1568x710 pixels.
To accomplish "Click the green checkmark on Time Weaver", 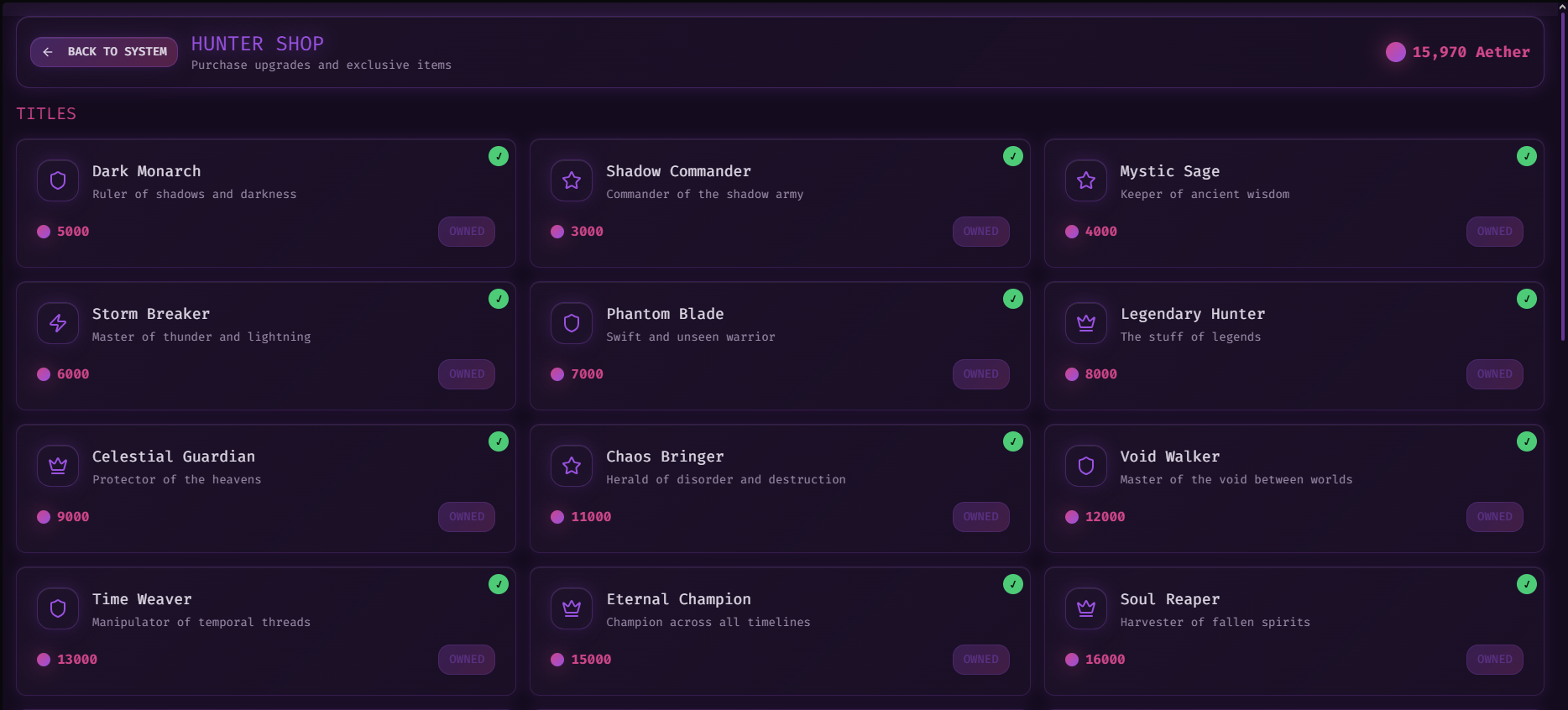I will (499, 584).
